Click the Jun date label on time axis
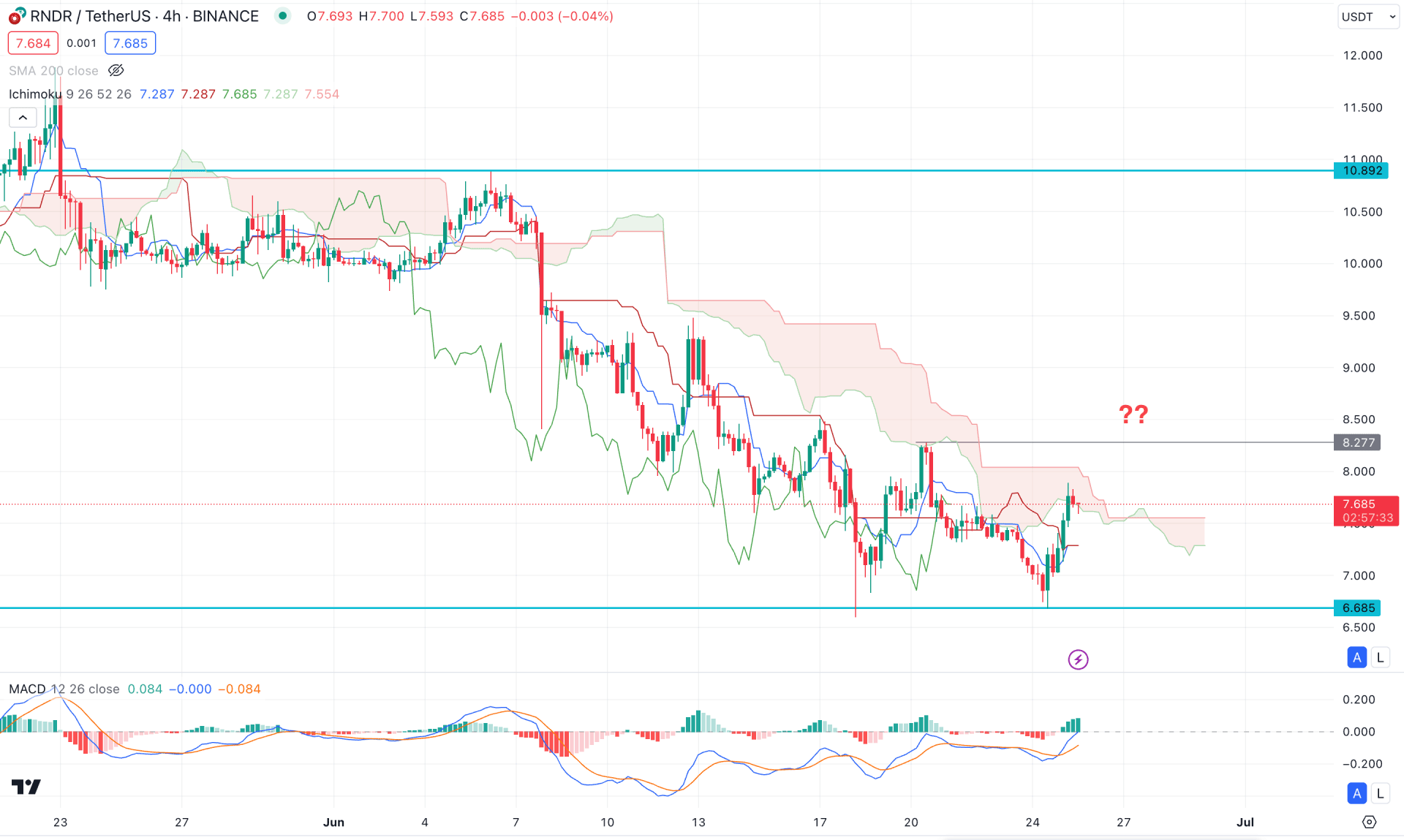The width and height of the screenshot is (1404, 840). pos(333,822)
